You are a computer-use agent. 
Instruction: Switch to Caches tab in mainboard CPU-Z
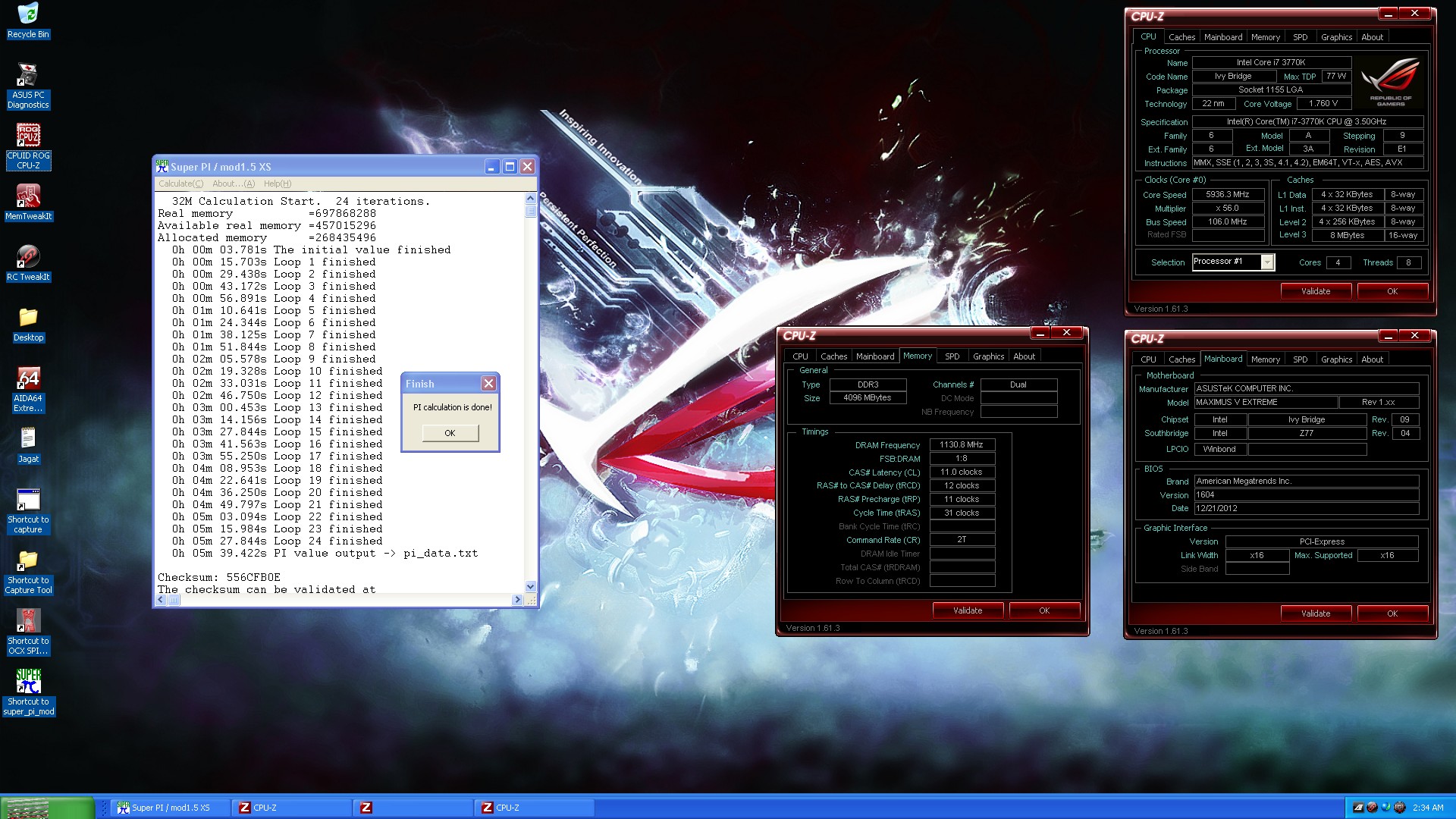point(1181,359)
